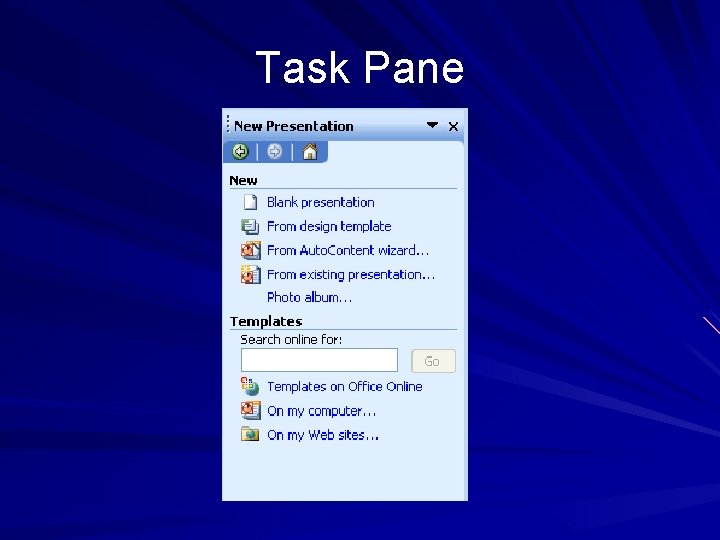Click the green Back arrow icon
Image resolution: width=720 pixels, height=540 pixels.
pyautogui.click(x=240, y=152)
